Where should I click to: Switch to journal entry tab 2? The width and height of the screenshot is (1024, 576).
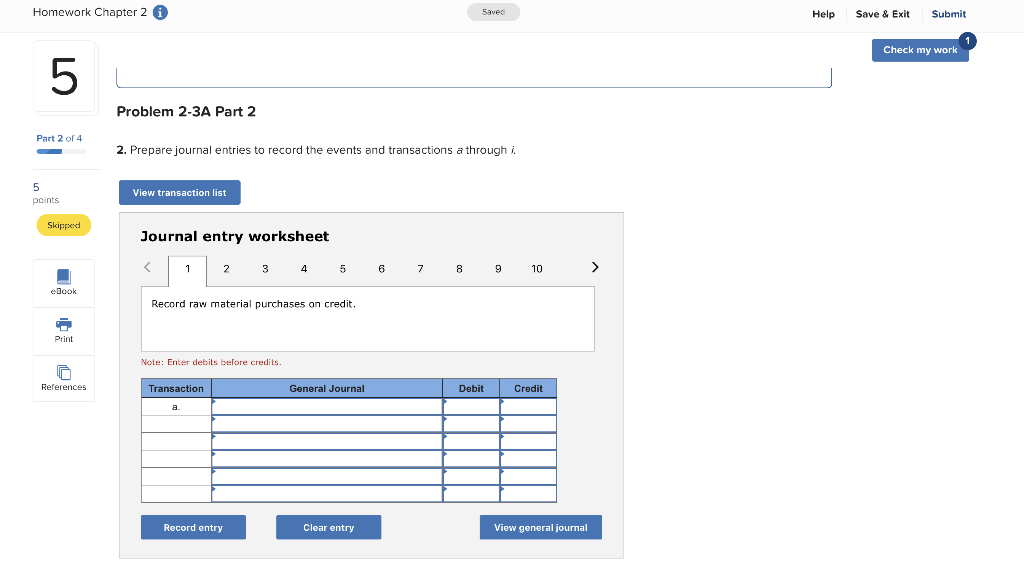pyautogui.click(x=227, y=269)
